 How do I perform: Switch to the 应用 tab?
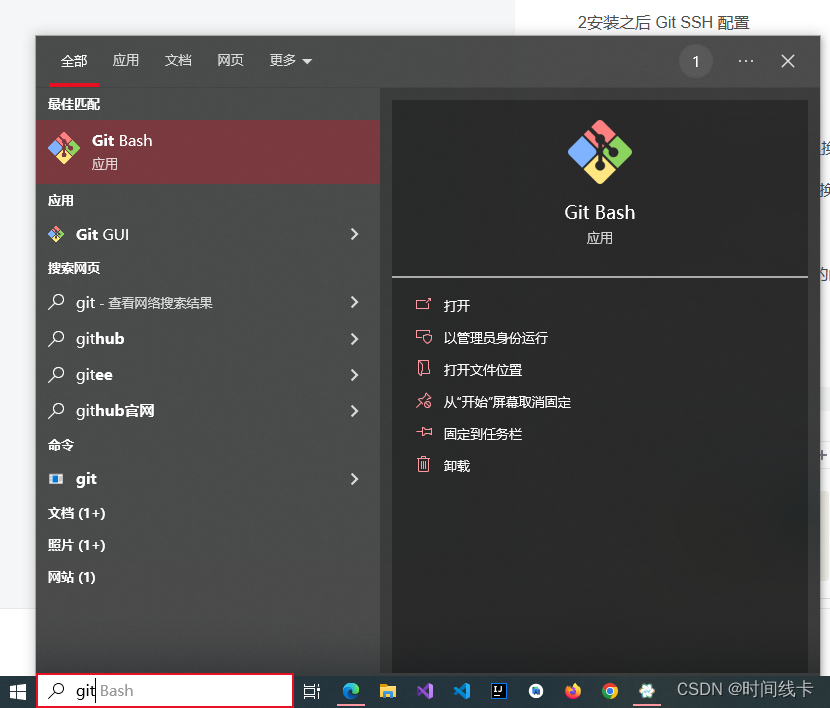click(126, 60)
